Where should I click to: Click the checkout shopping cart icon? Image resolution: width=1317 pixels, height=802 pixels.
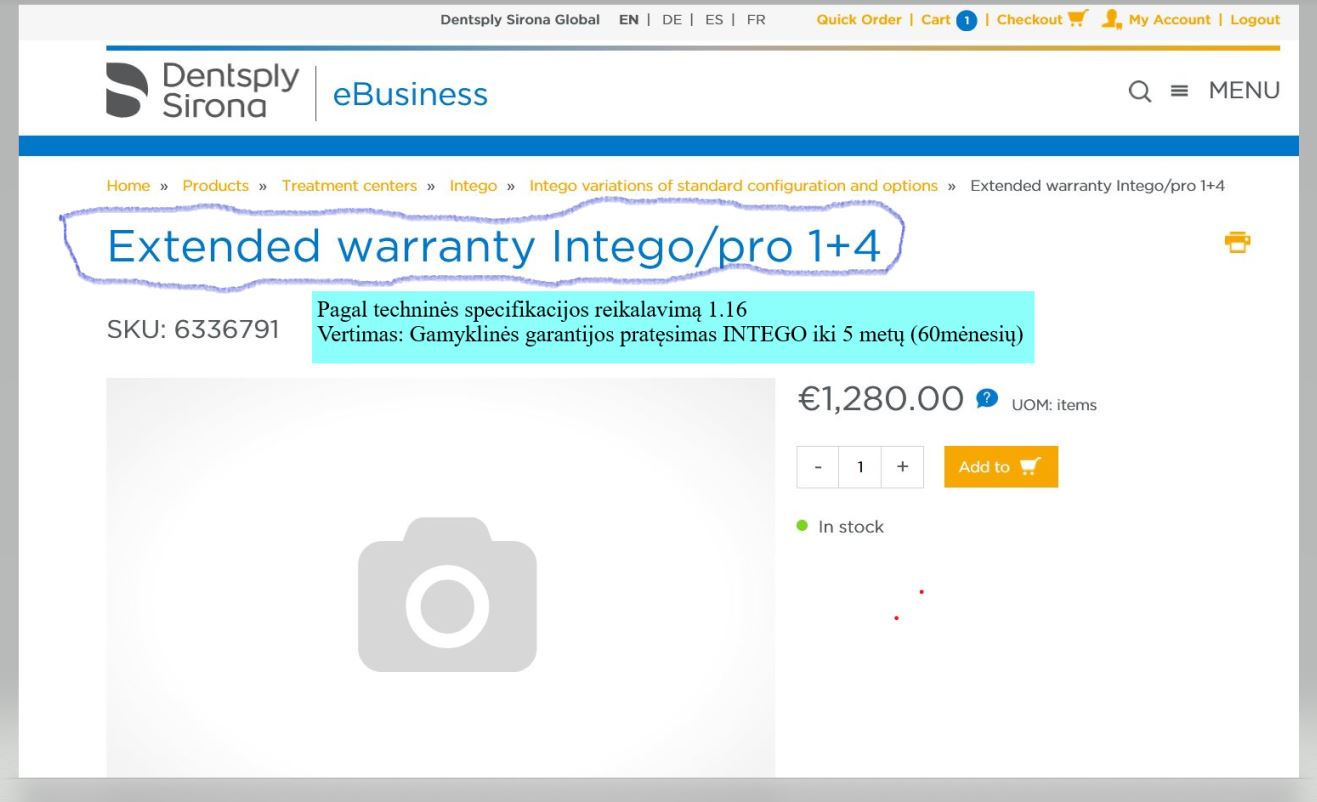1077,19
